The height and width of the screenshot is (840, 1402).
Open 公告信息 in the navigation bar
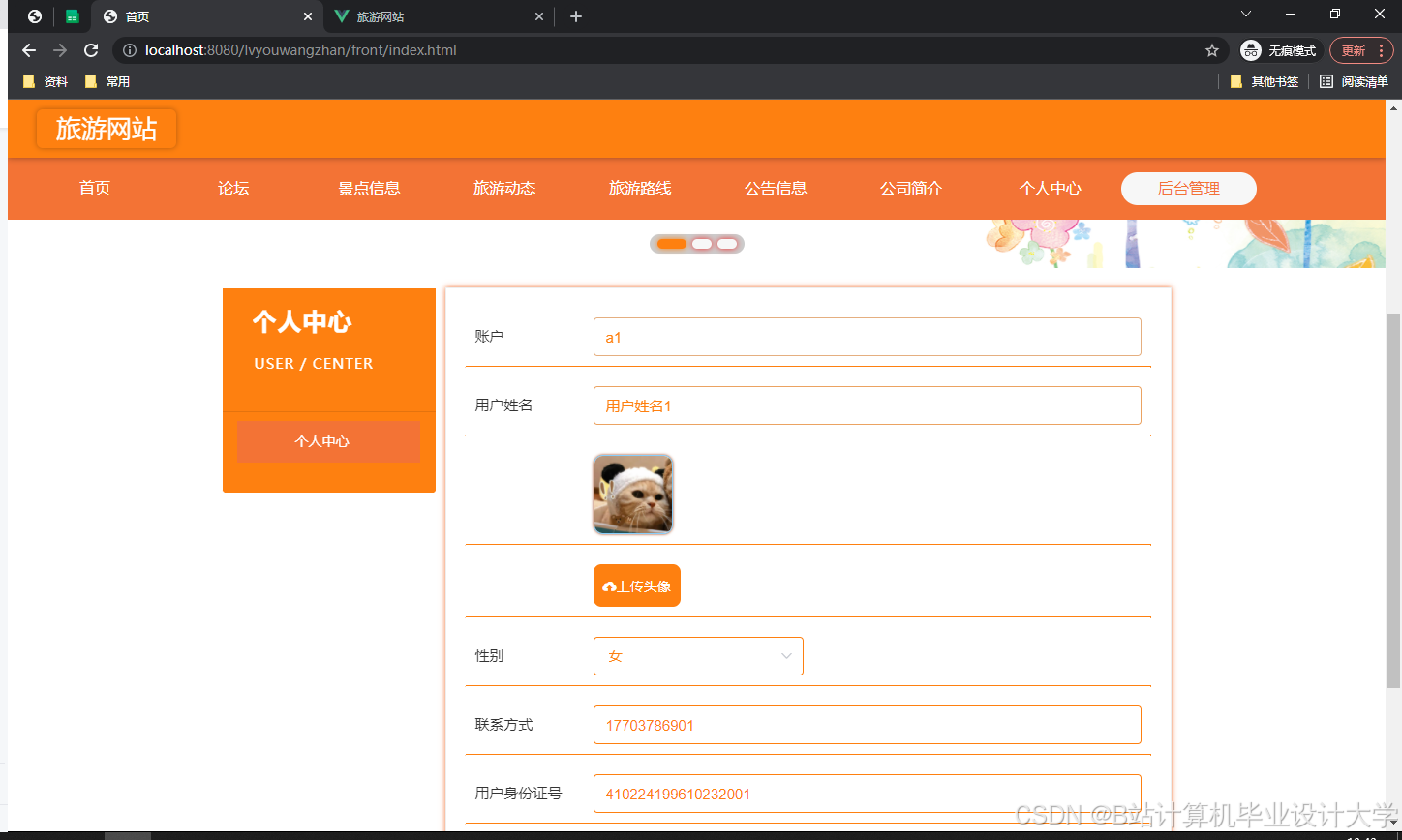[776, 189]
